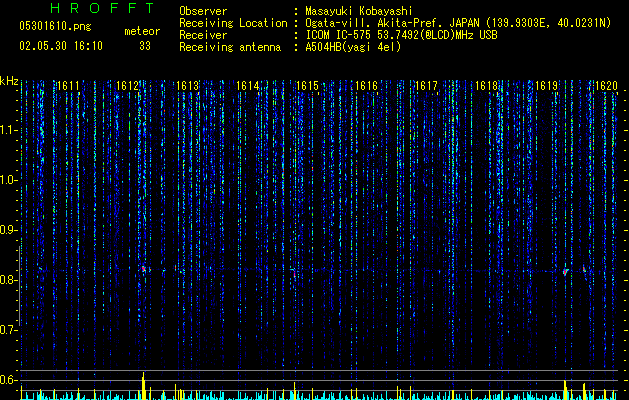Click the 1611 time marker

(68, 86)
